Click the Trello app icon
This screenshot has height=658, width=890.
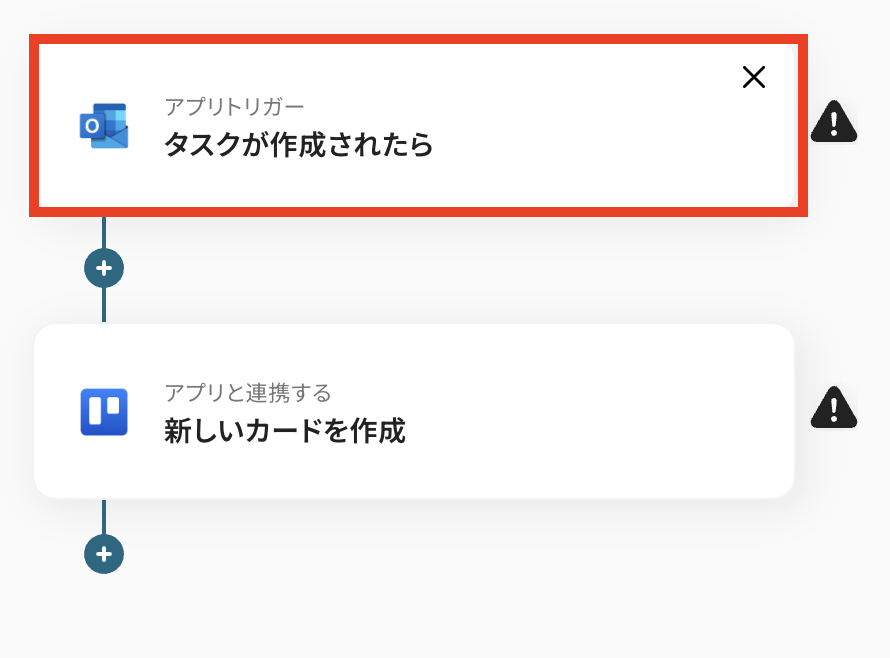(x=104, y=412)
